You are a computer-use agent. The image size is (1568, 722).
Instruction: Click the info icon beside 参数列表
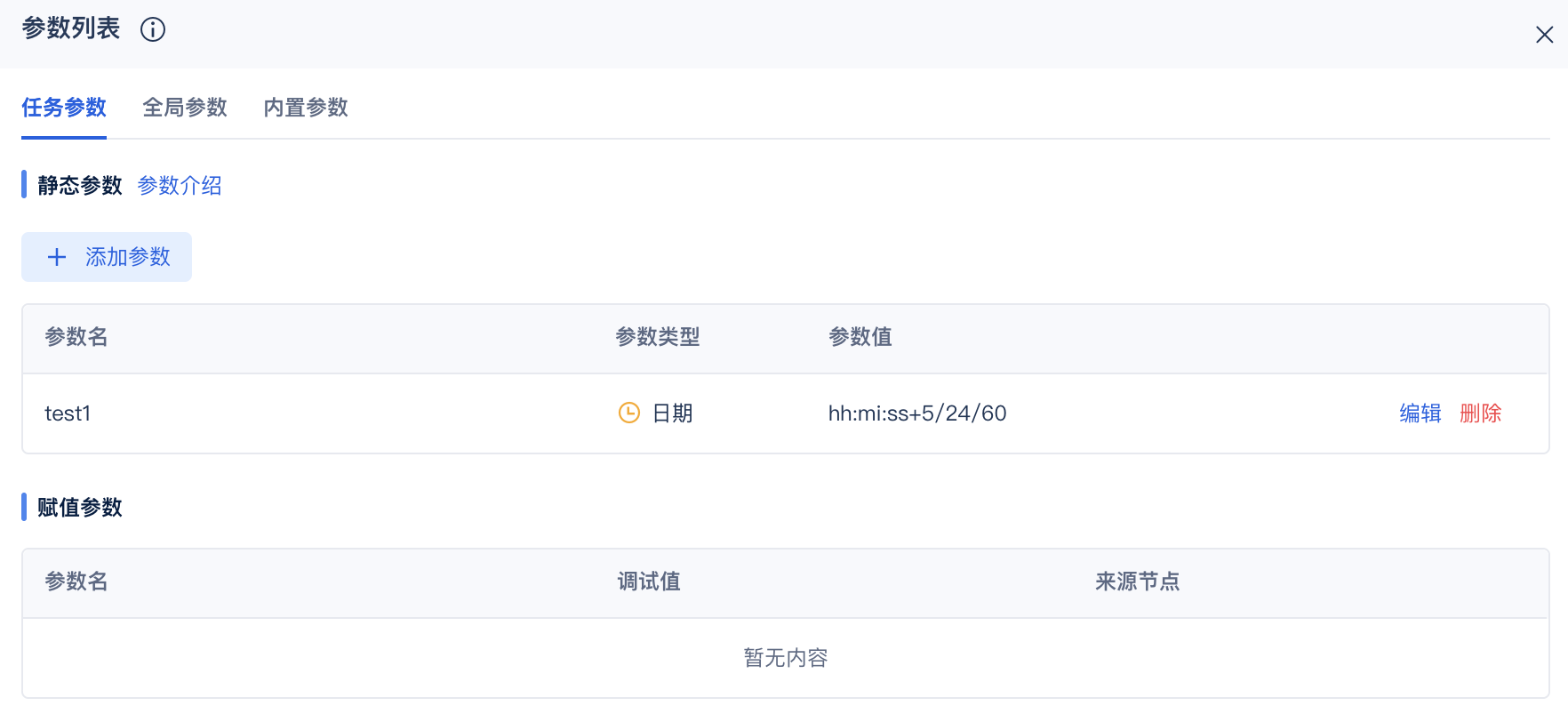pos(153,29)
